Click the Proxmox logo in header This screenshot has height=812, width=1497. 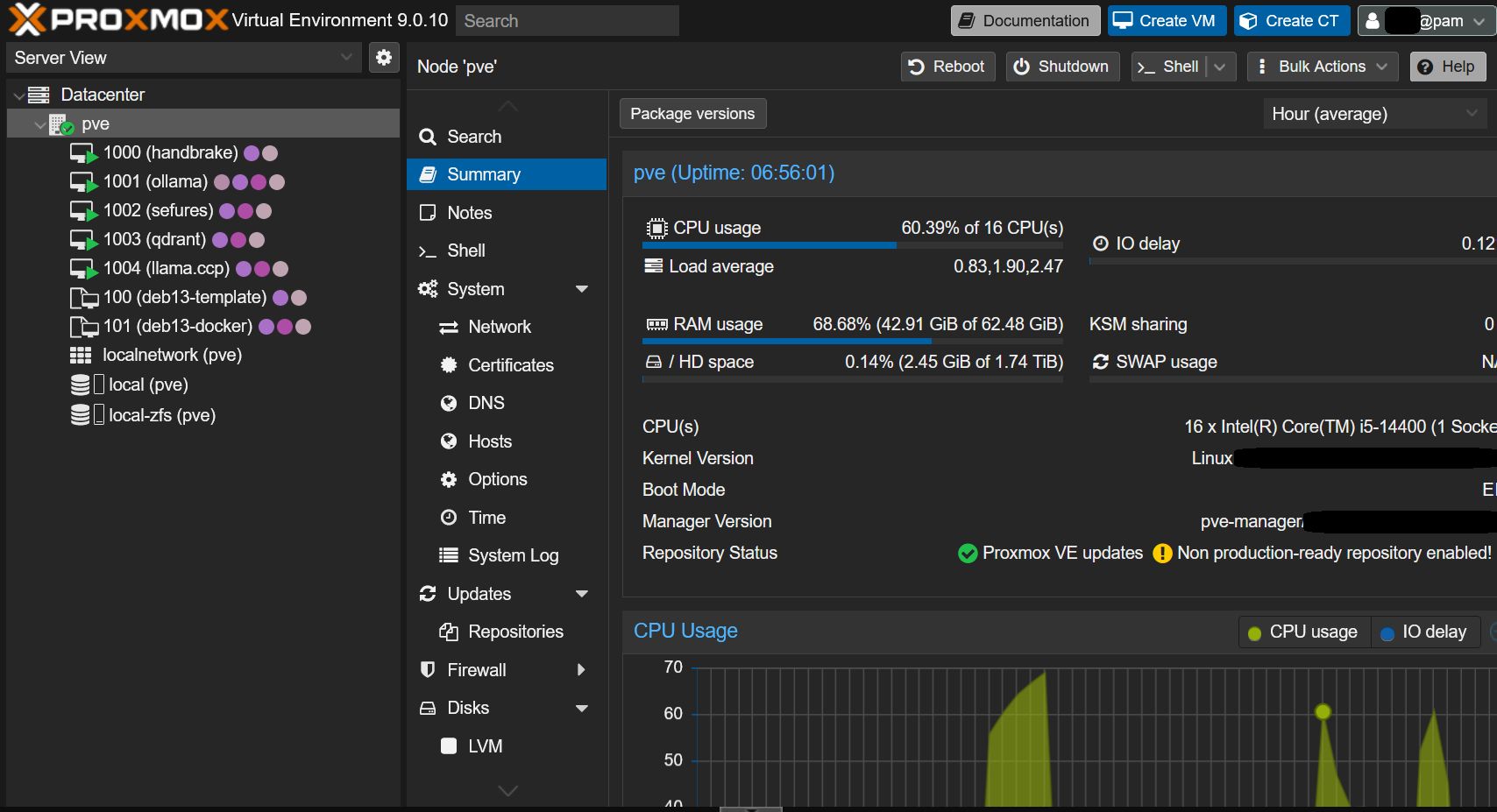click(x=118, y=19)
